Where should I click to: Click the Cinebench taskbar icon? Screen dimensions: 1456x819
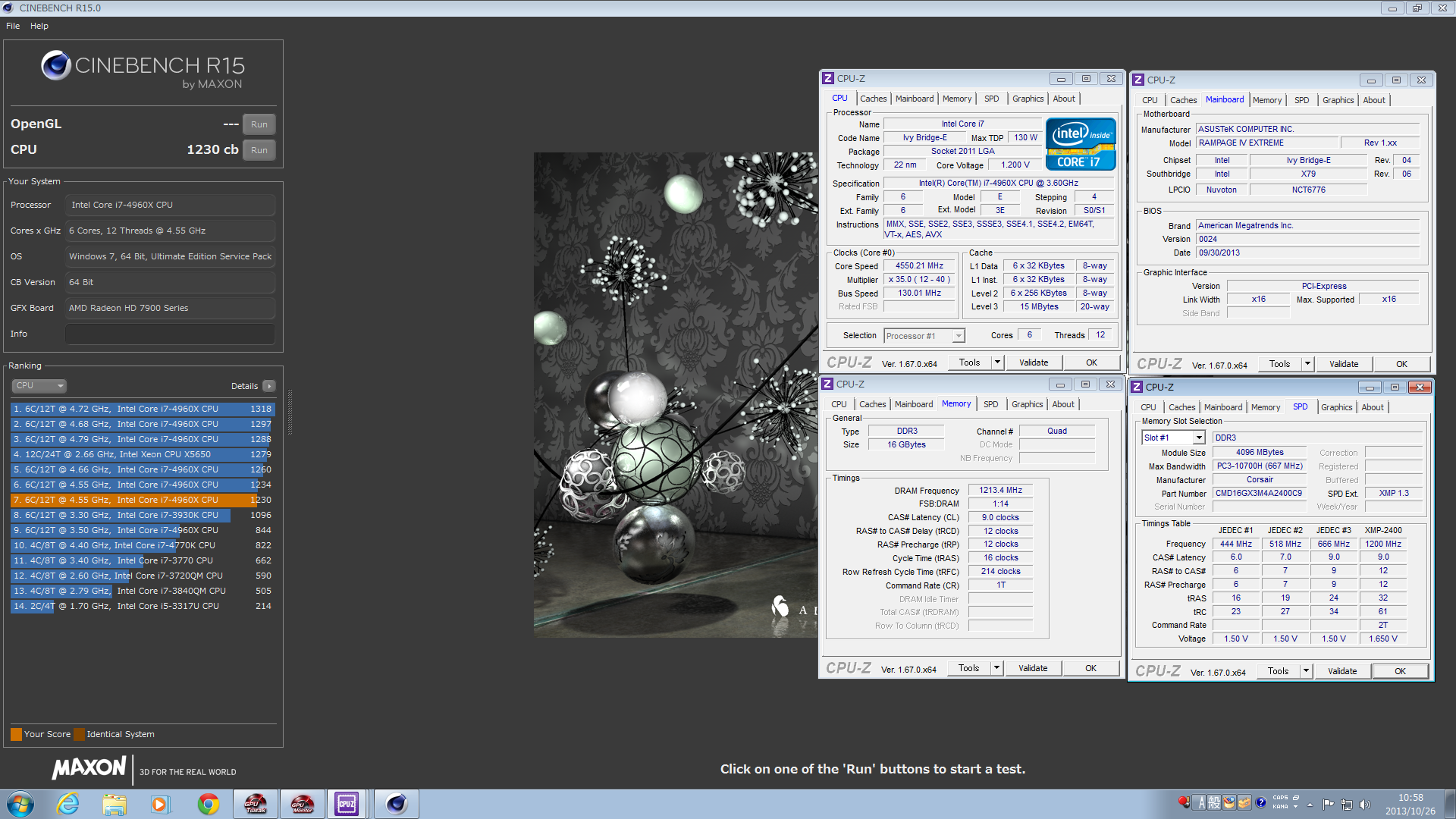point(396,804)
